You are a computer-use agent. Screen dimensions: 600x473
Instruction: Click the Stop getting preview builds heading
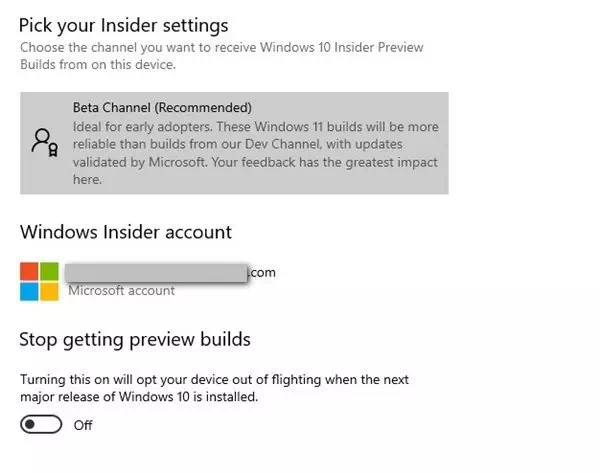pyautogui.click(x=135, y=339)
